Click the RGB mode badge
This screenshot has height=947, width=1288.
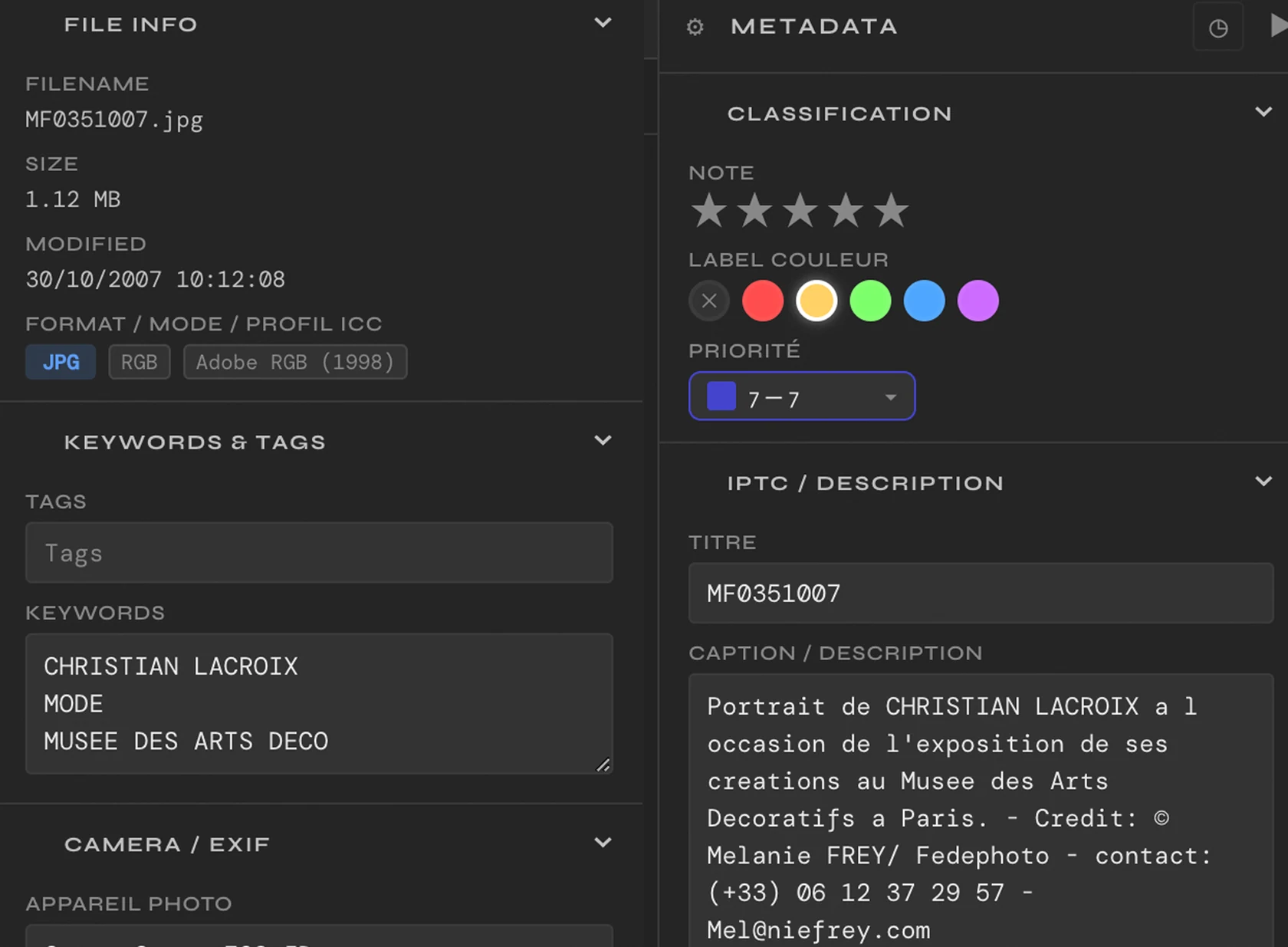point(139,362)
